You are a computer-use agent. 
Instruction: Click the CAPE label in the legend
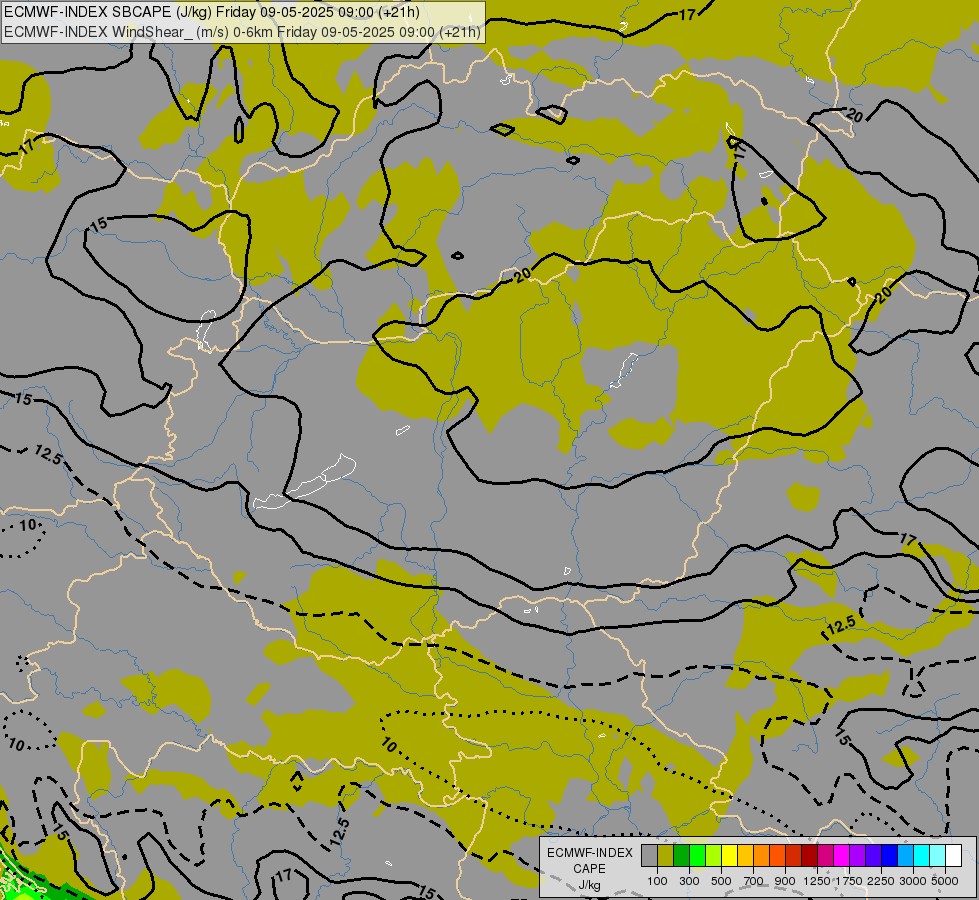(589, 869)
